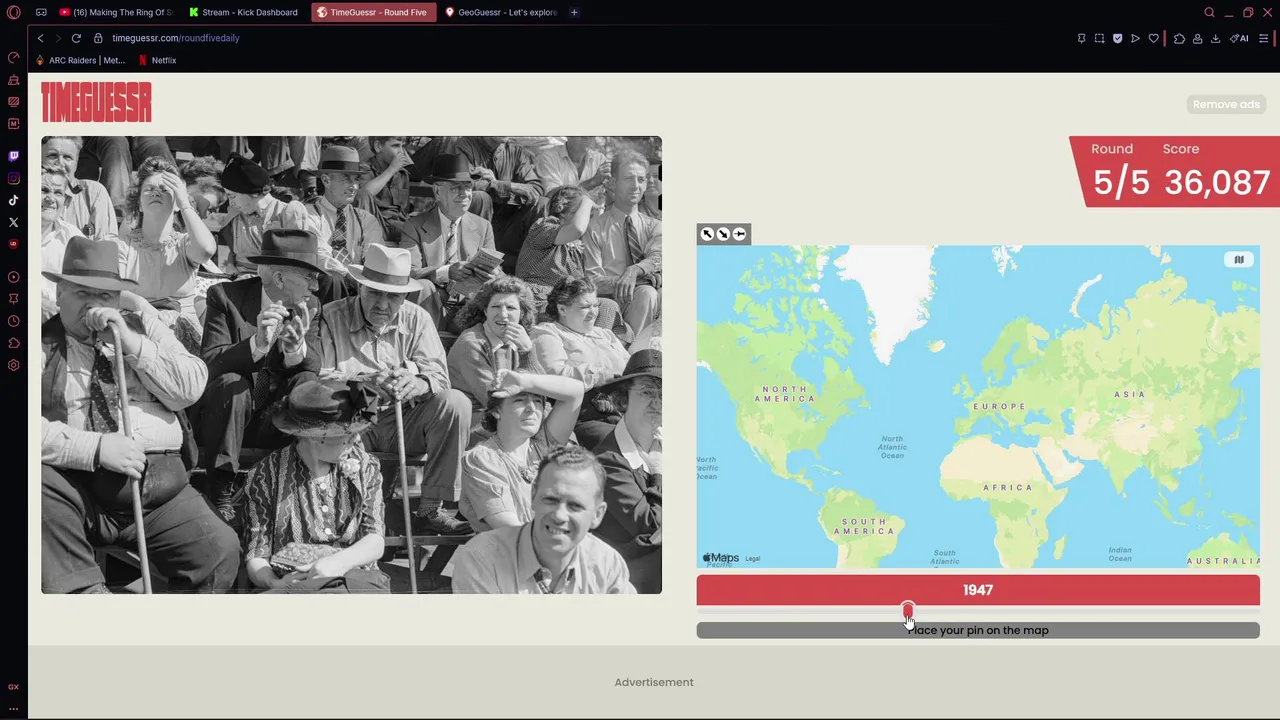This screenshot has width=1280, height=720.
Task: Open the Opera menu logo
Action: (x=13, y=12)
